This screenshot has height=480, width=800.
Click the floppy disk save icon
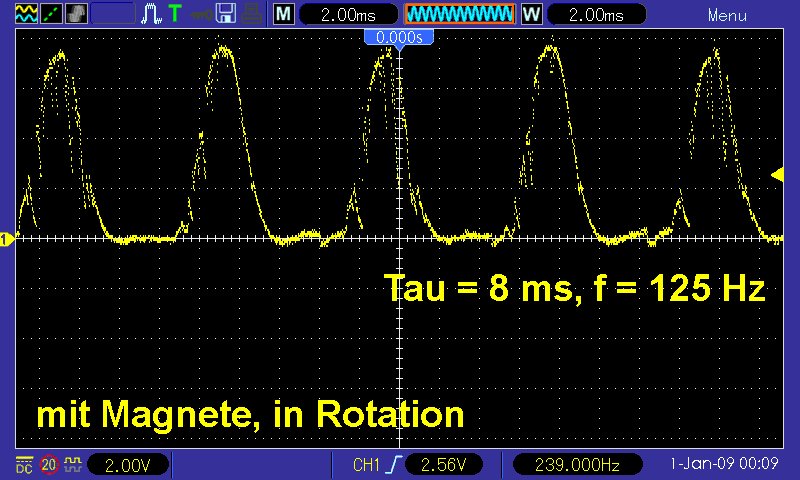pos(226,14)
